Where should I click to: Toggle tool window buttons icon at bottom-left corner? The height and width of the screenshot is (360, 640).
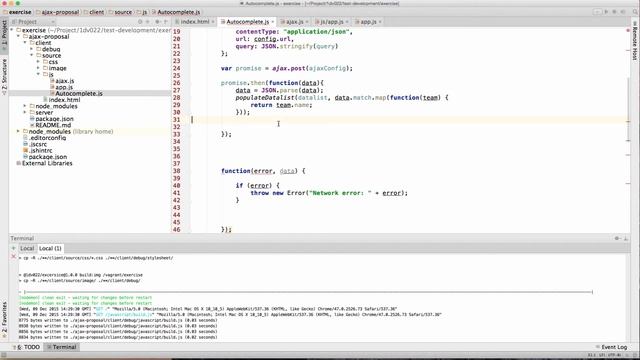tap(4, 356)
